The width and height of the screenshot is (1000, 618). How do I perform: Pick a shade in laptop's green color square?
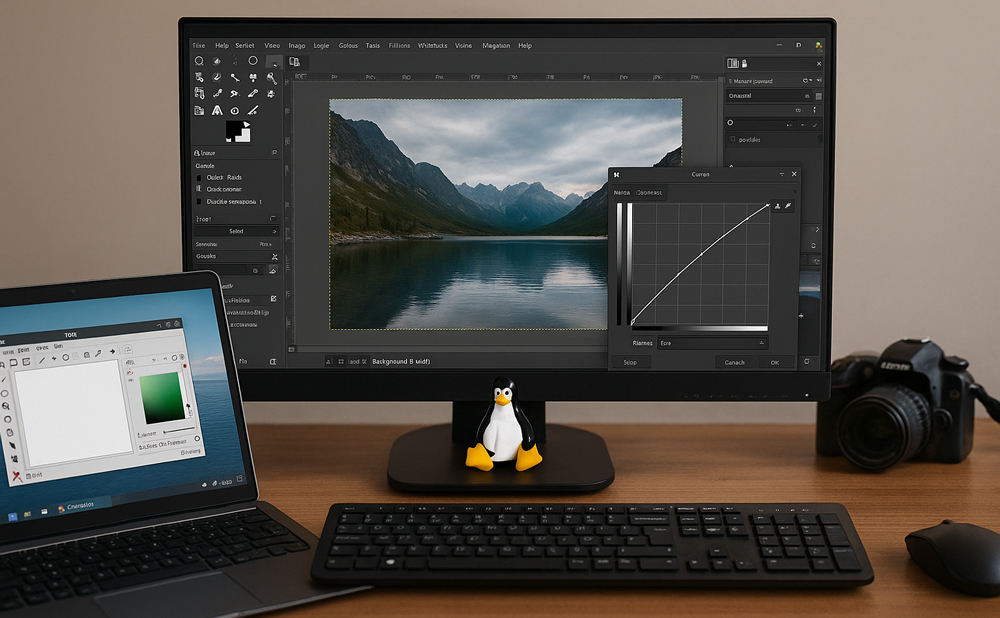click(x=163, y=397)
